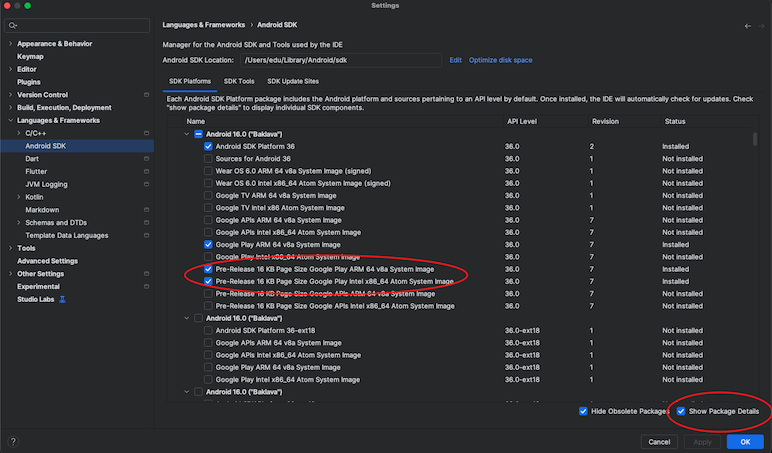
Task: Collapse the first Android 16.0 Baklava group
Action: pyautogui.click(x=187, y=134)
